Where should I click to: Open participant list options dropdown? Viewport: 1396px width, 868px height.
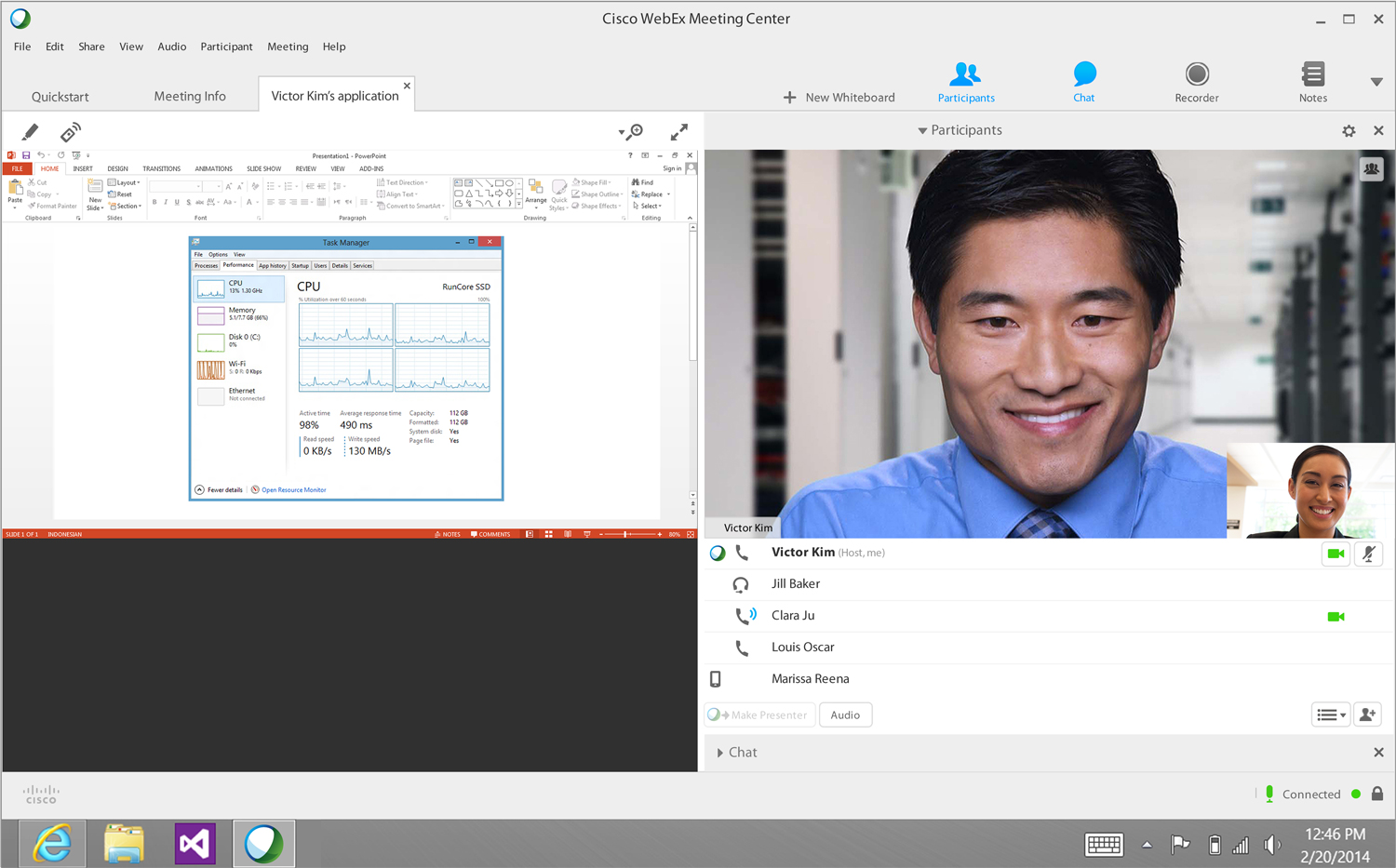(x=1331, y=714)
